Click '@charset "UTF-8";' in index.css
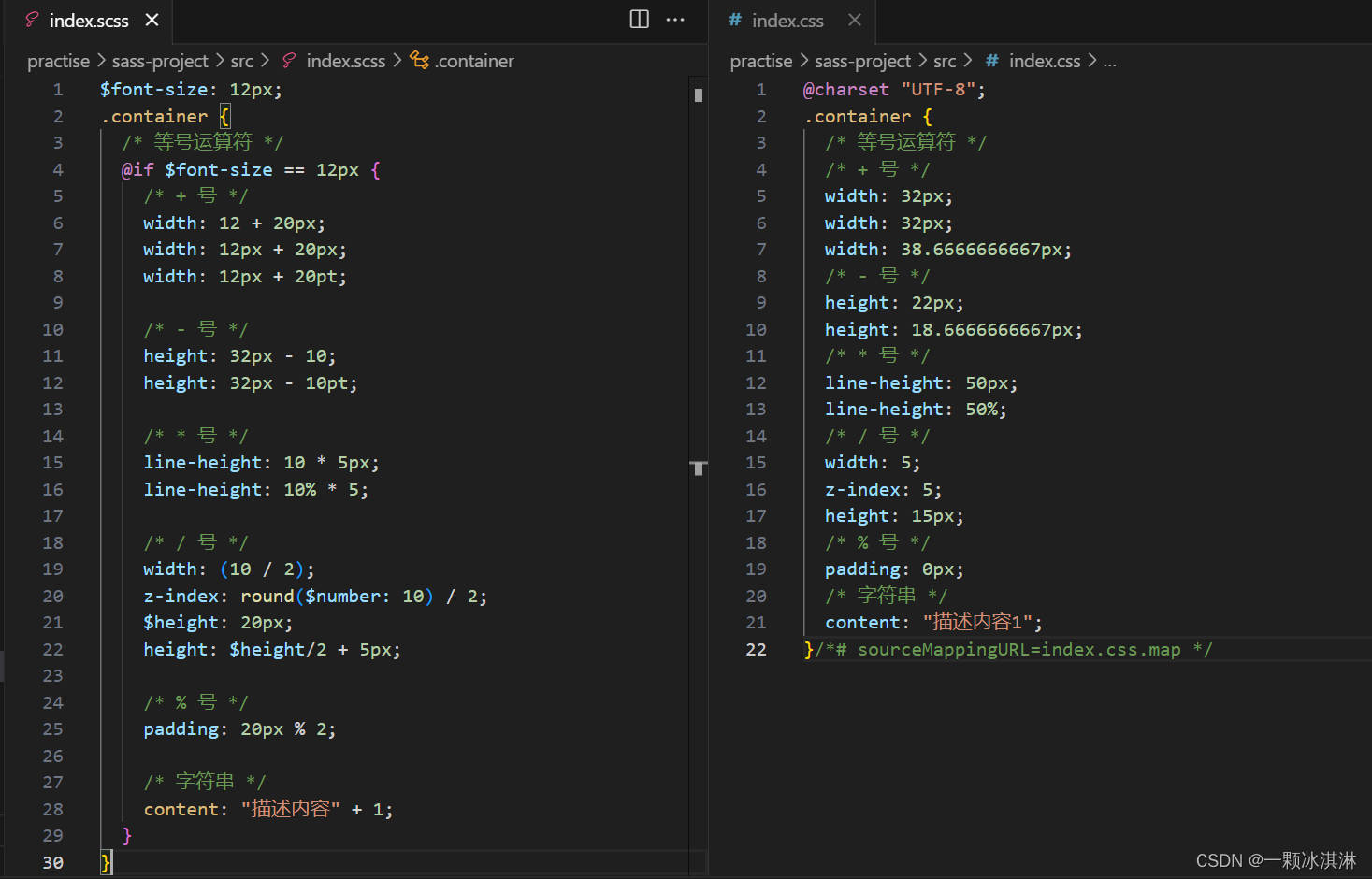This screenshot has width=1372, height=879. point(894,90)
